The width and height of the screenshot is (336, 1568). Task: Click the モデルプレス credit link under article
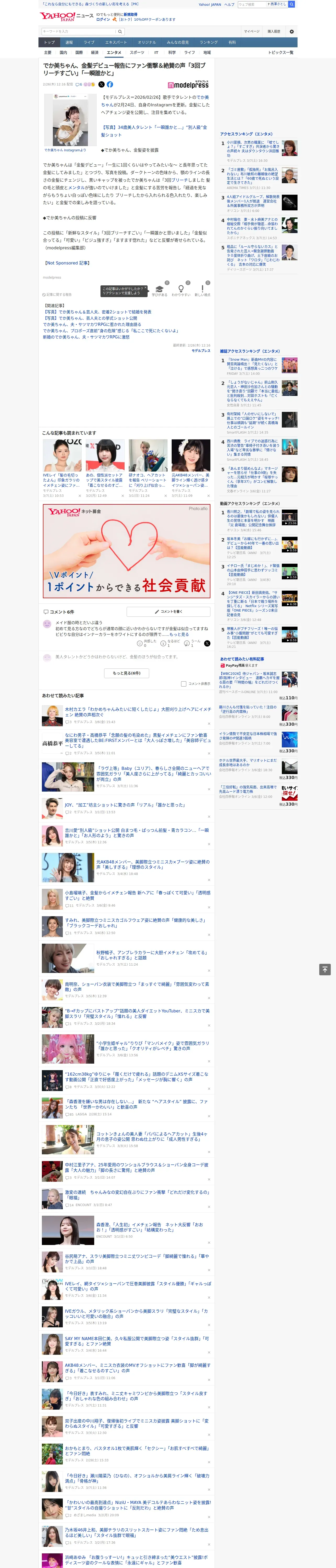tap(201, 351)
